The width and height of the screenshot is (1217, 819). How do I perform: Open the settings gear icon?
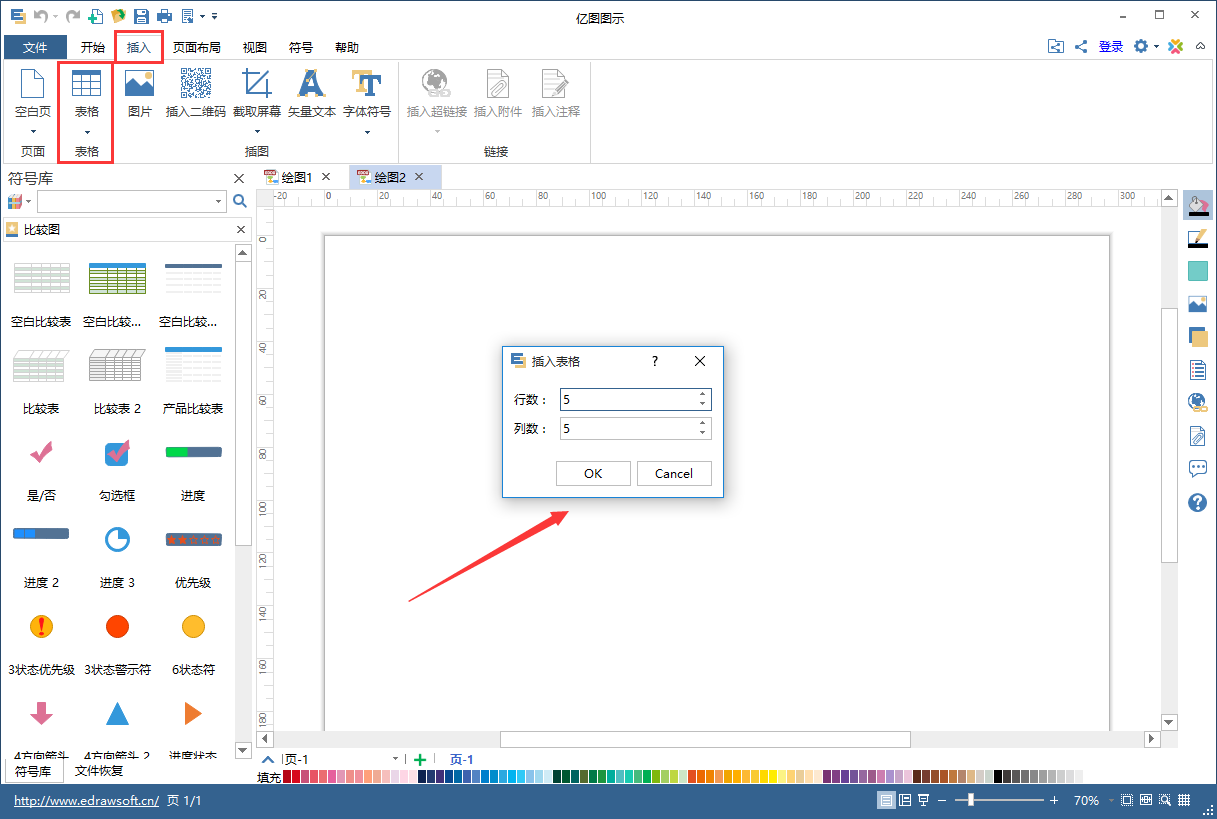pos(1141,46)
